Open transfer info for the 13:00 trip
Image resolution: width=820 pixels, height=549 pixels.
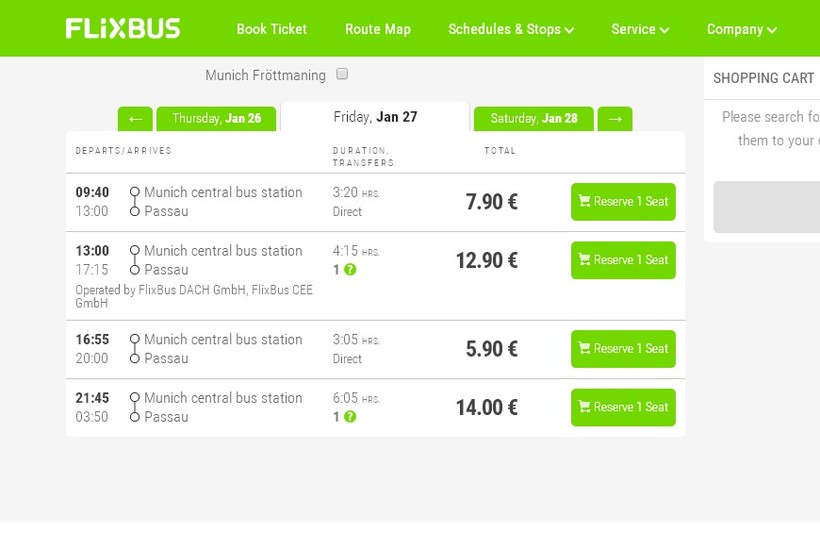tap(350, 269)
